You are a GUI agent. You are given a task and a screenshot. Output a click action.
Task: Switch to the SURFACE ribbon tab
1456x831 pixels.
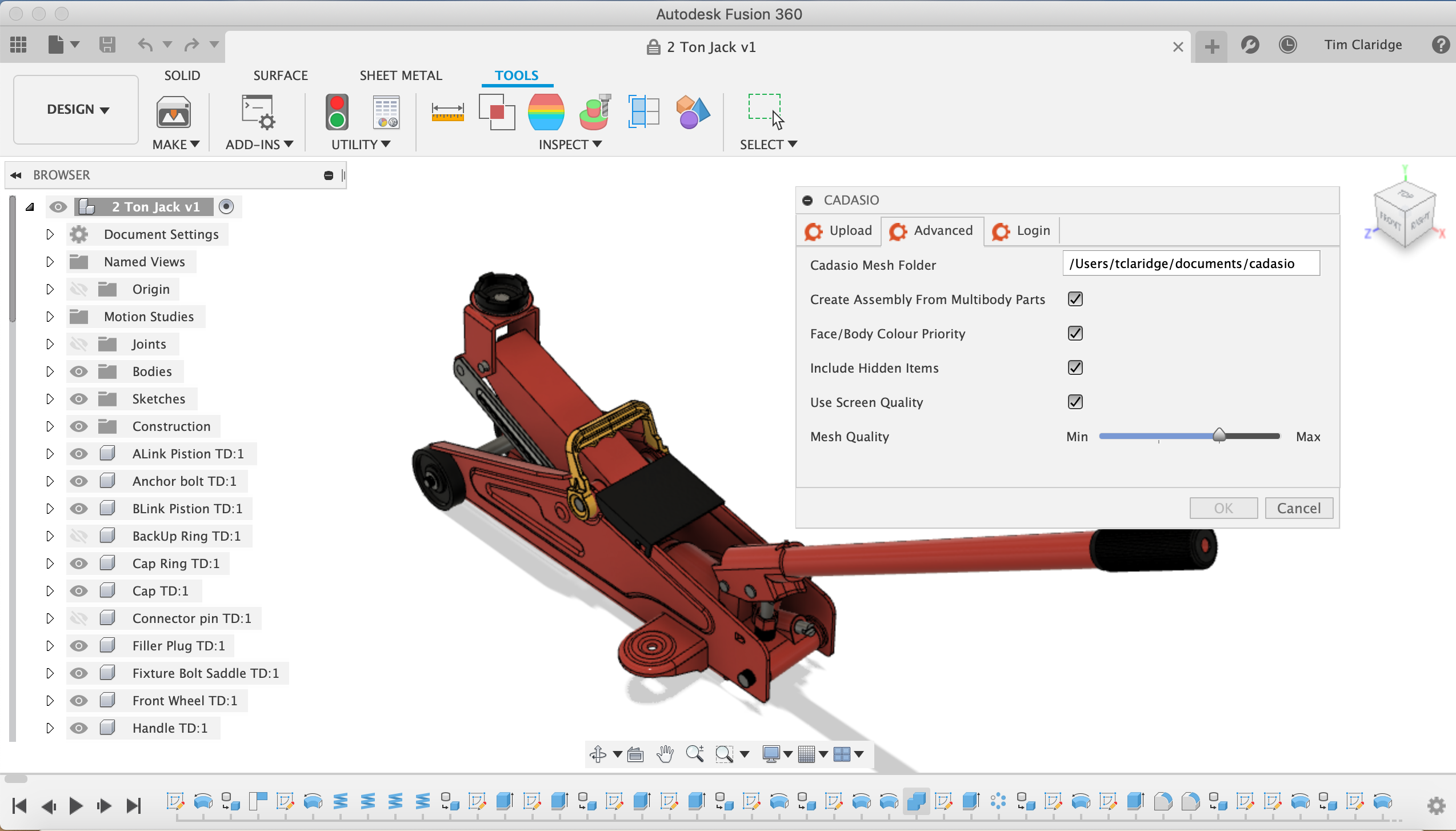[x=280, y=75]
